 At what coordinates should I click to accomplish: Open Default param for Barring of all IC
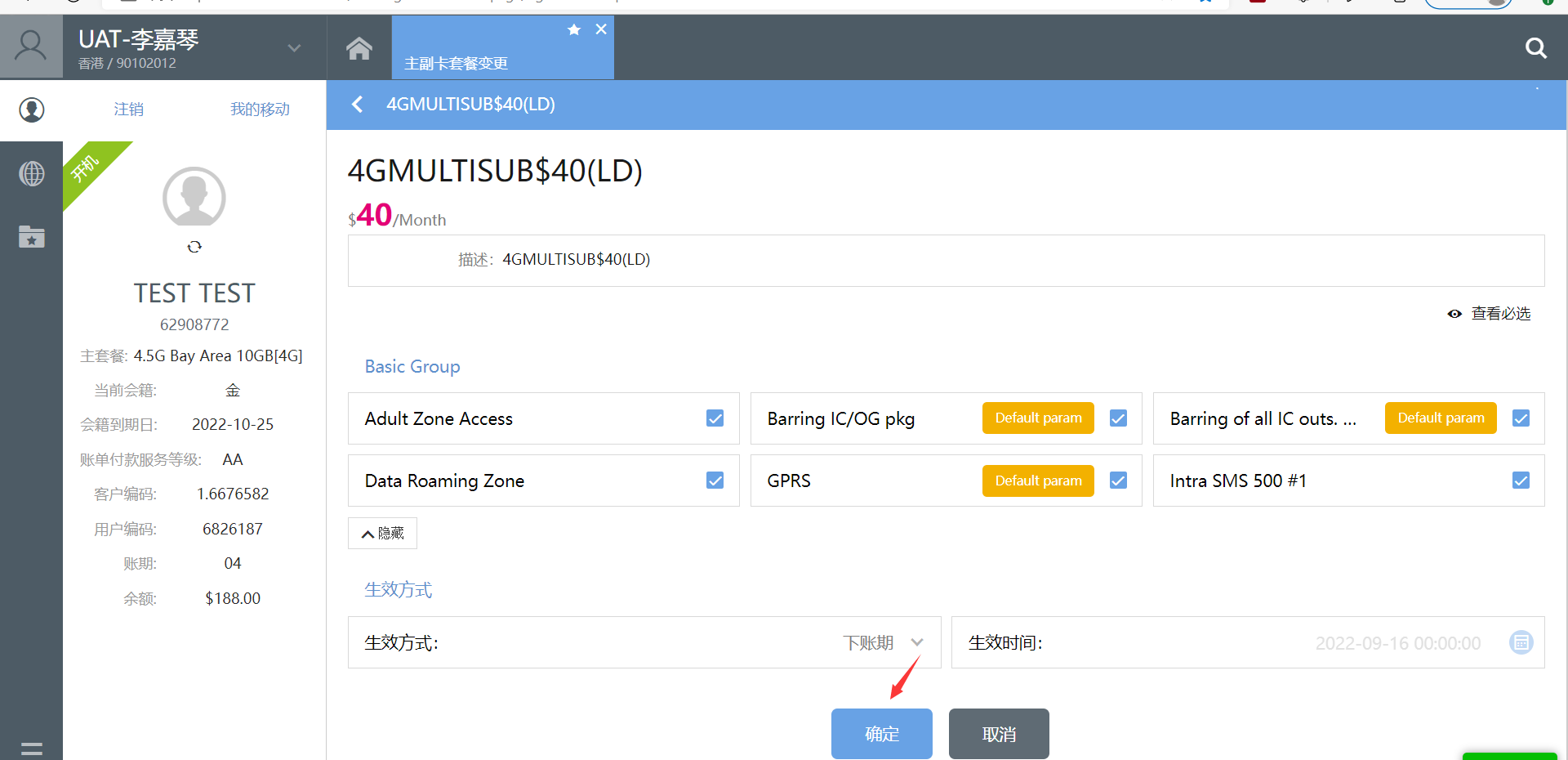[x=1441, y=418]
